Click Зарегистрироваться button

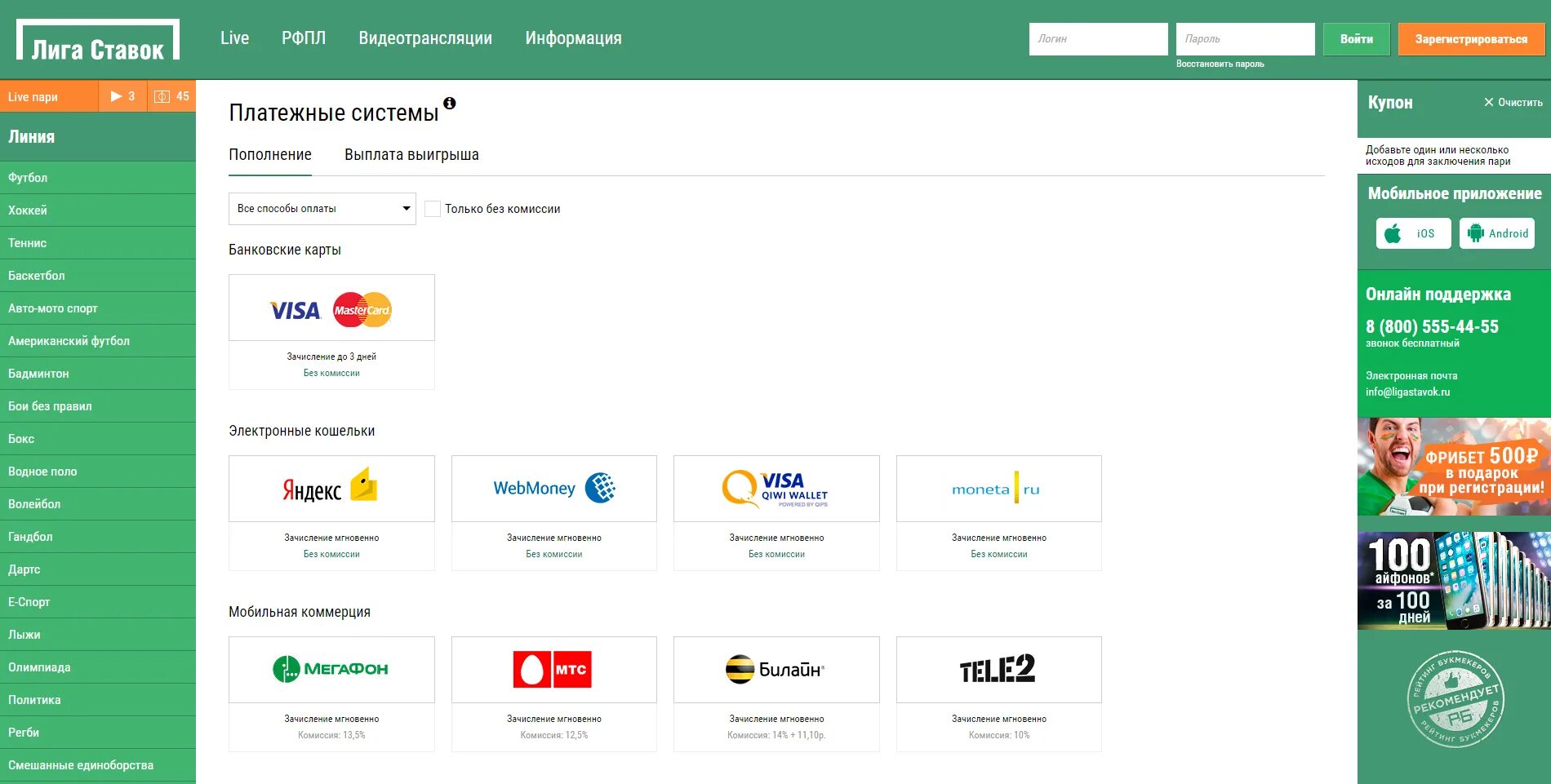(1471, 39)
